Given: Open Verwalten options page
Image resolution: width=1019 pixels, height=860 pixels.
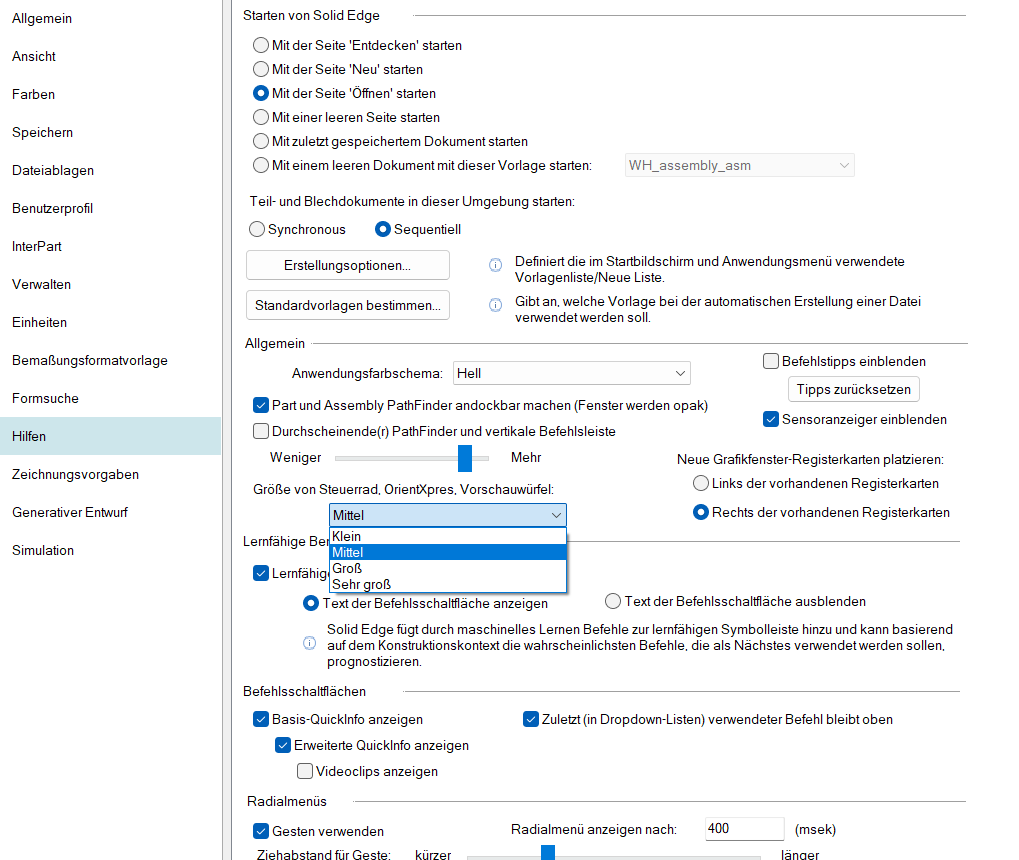Looking at the screenshot, I should click(110, 284).
